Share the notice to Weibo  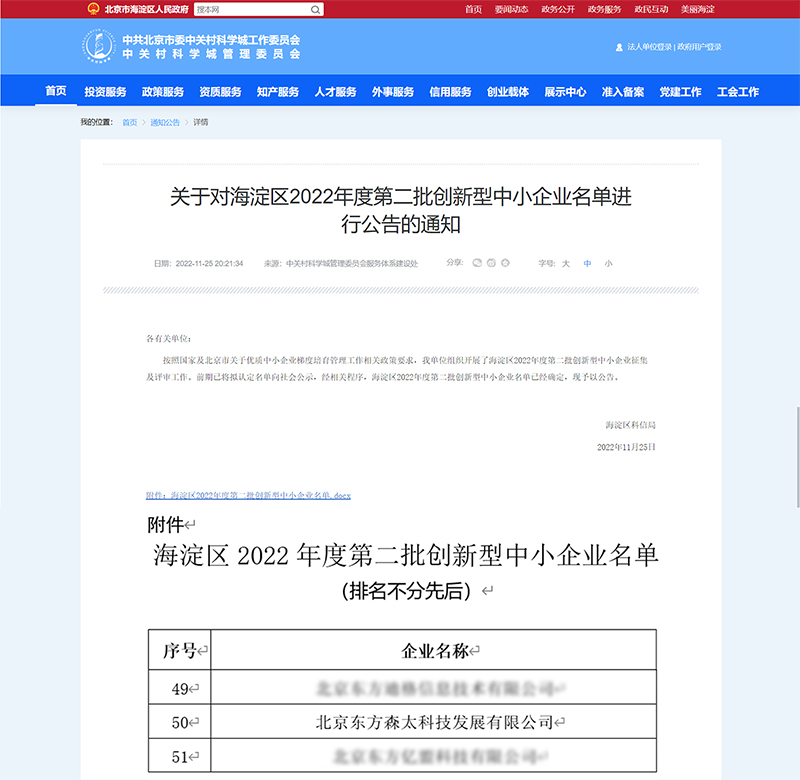[491, 263]
